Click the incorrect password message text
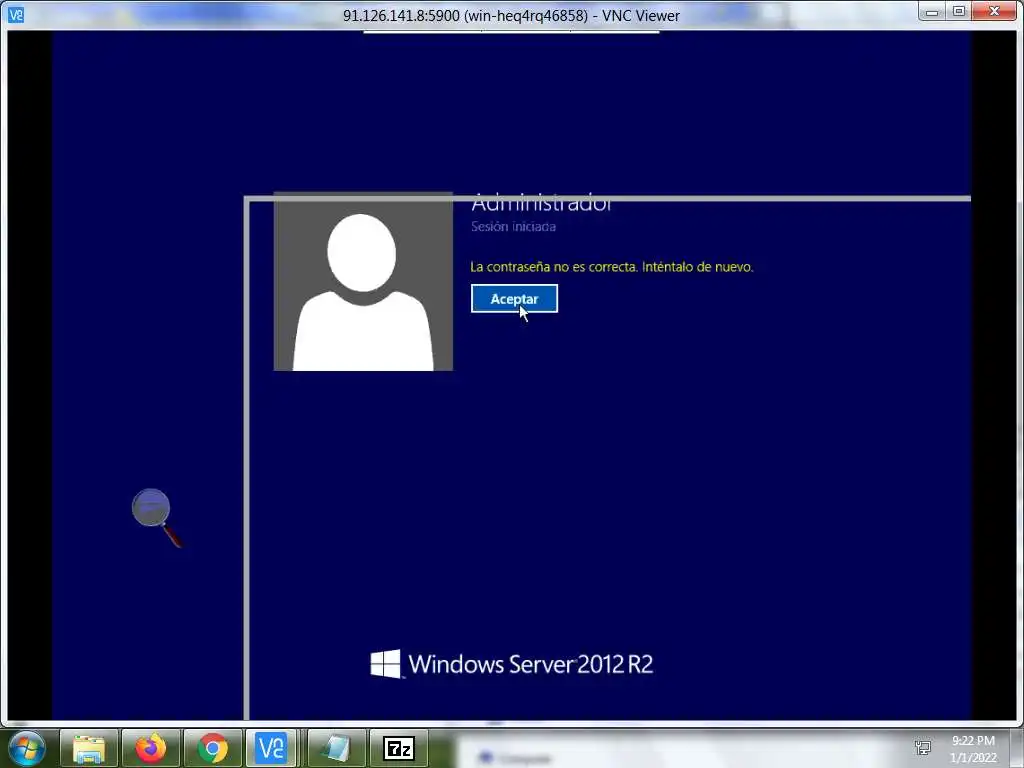Screen dimensions: 1024x768 (x=612, y=266)
